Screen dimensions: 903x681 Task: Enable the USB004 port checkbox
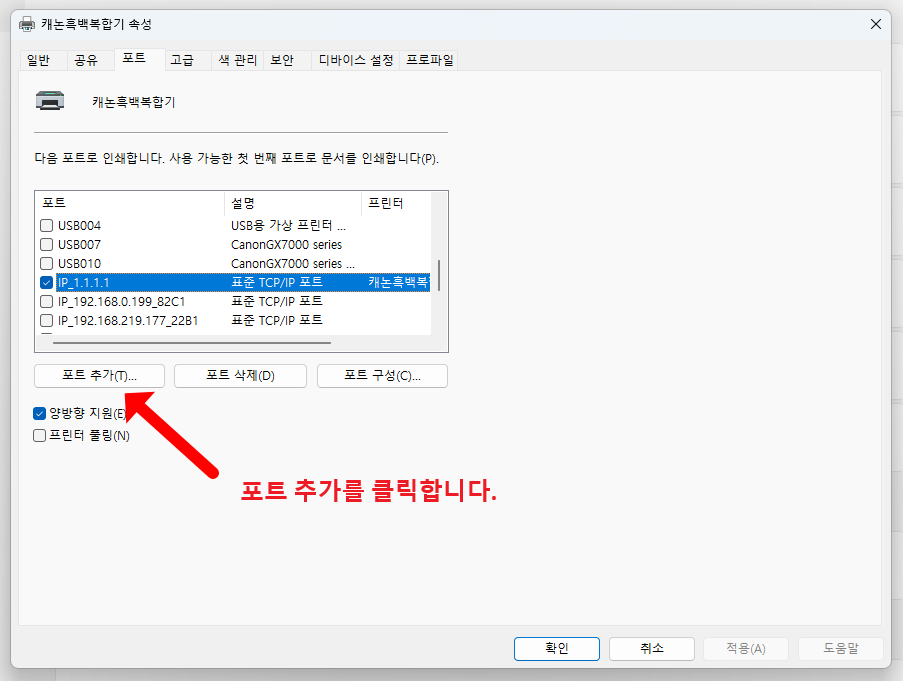pos(46,225)
